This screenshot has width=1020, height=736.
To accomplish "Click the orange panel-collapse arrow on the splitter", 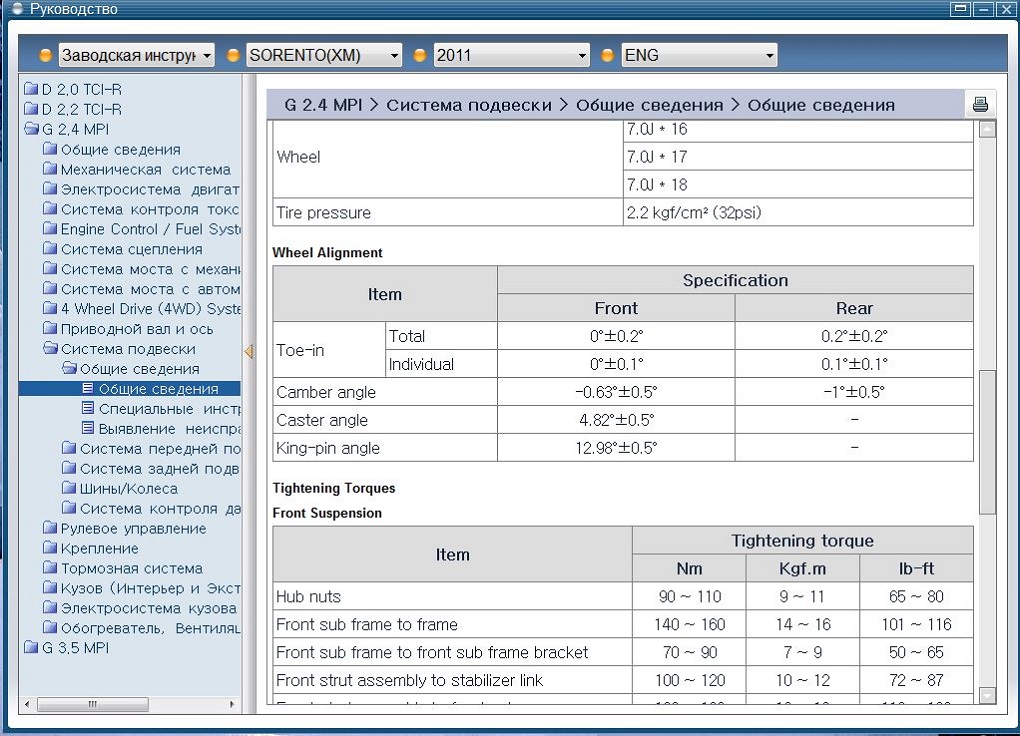I will click(248, 351).
